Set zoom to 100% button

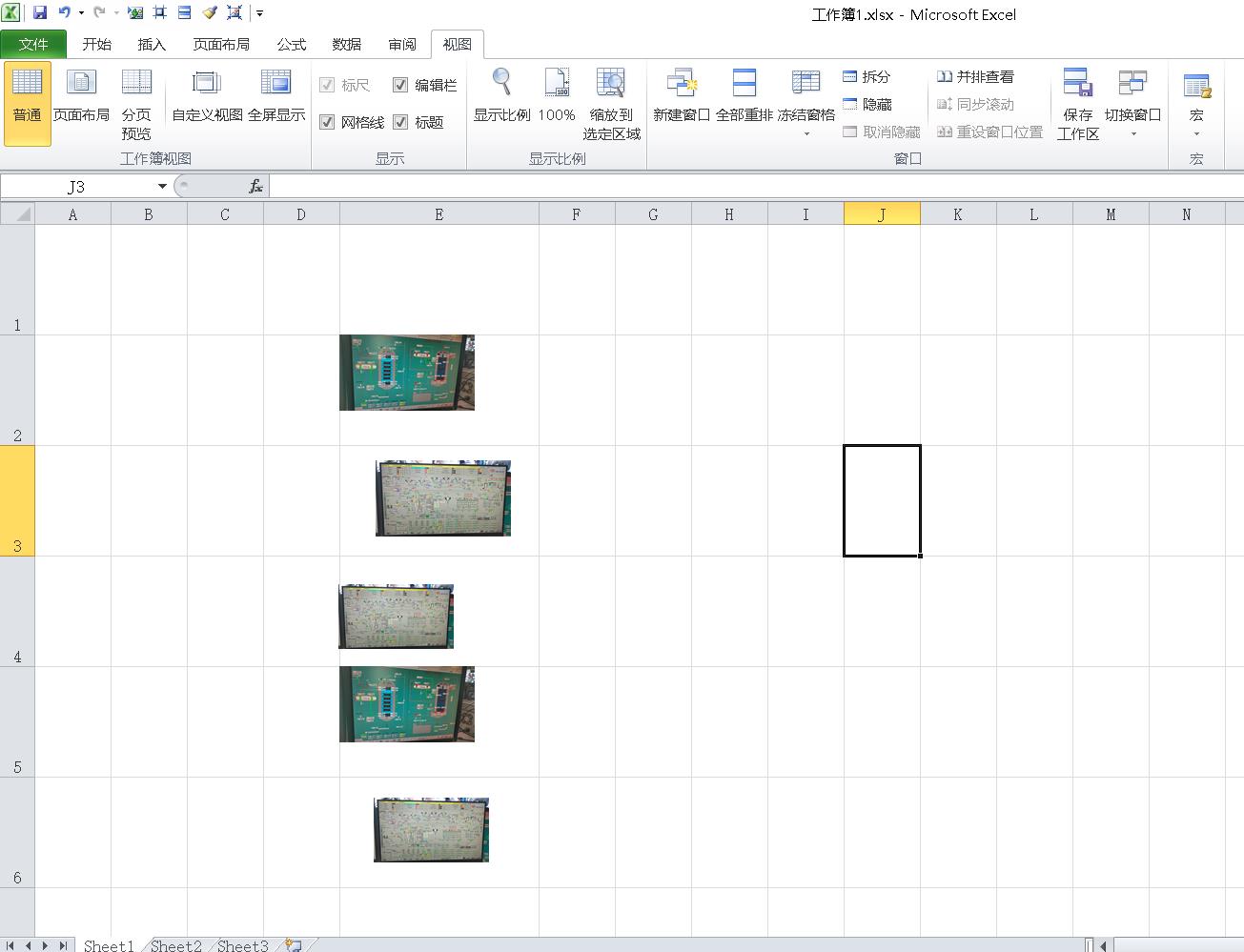[557, 95]
